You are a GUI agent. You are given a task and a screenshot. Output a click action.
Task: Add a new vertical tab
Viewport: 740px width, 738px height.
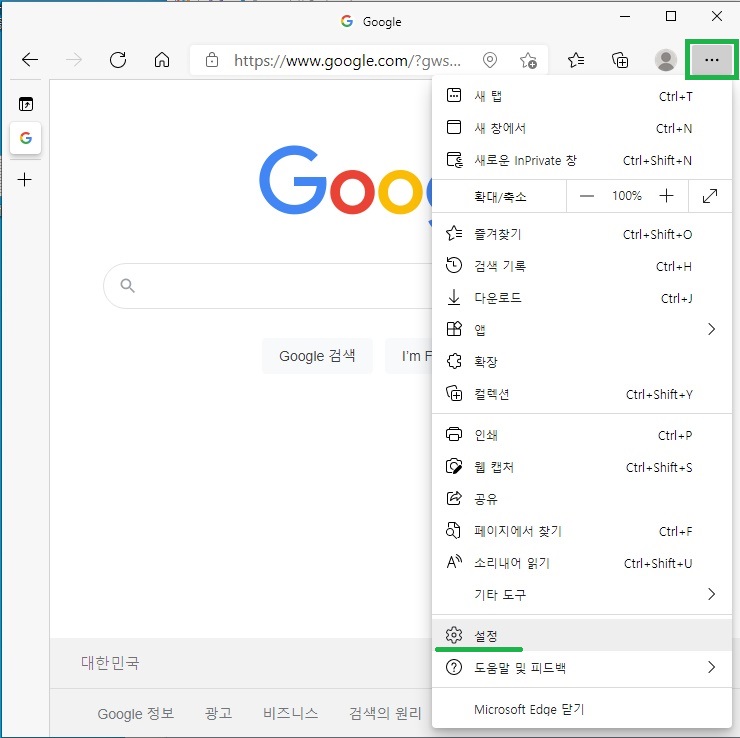tap(25, 179)
